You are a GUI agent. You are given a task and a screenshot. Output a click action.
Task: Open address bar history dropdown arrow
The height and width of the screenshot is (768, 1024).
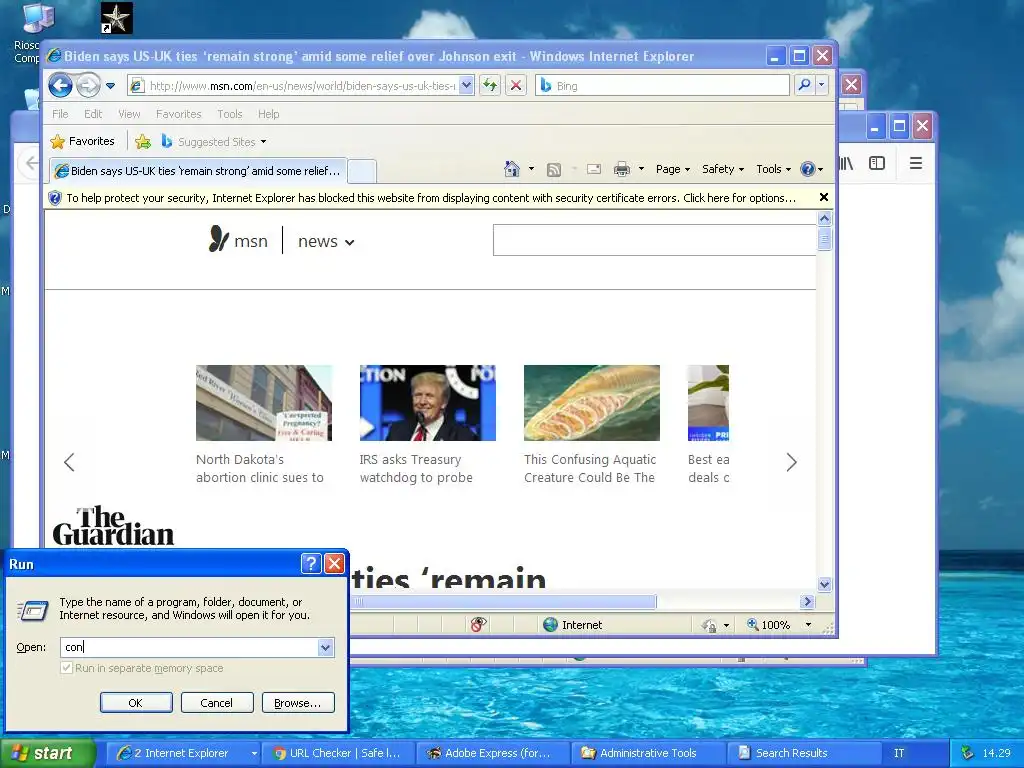pos(466,86)
